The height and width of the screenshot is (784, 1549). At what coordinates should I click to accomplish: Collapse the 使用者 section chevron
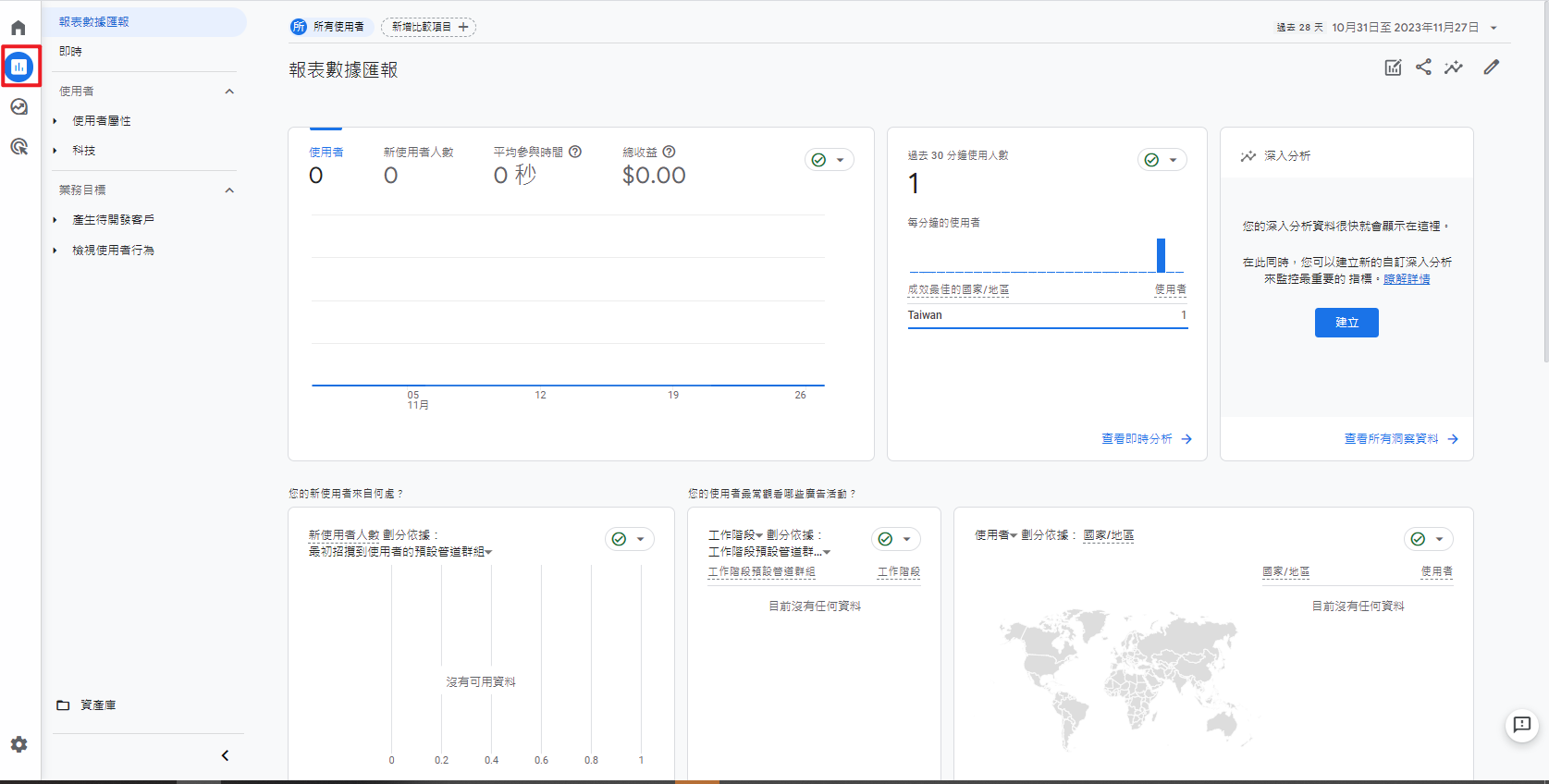coord(229,92)
